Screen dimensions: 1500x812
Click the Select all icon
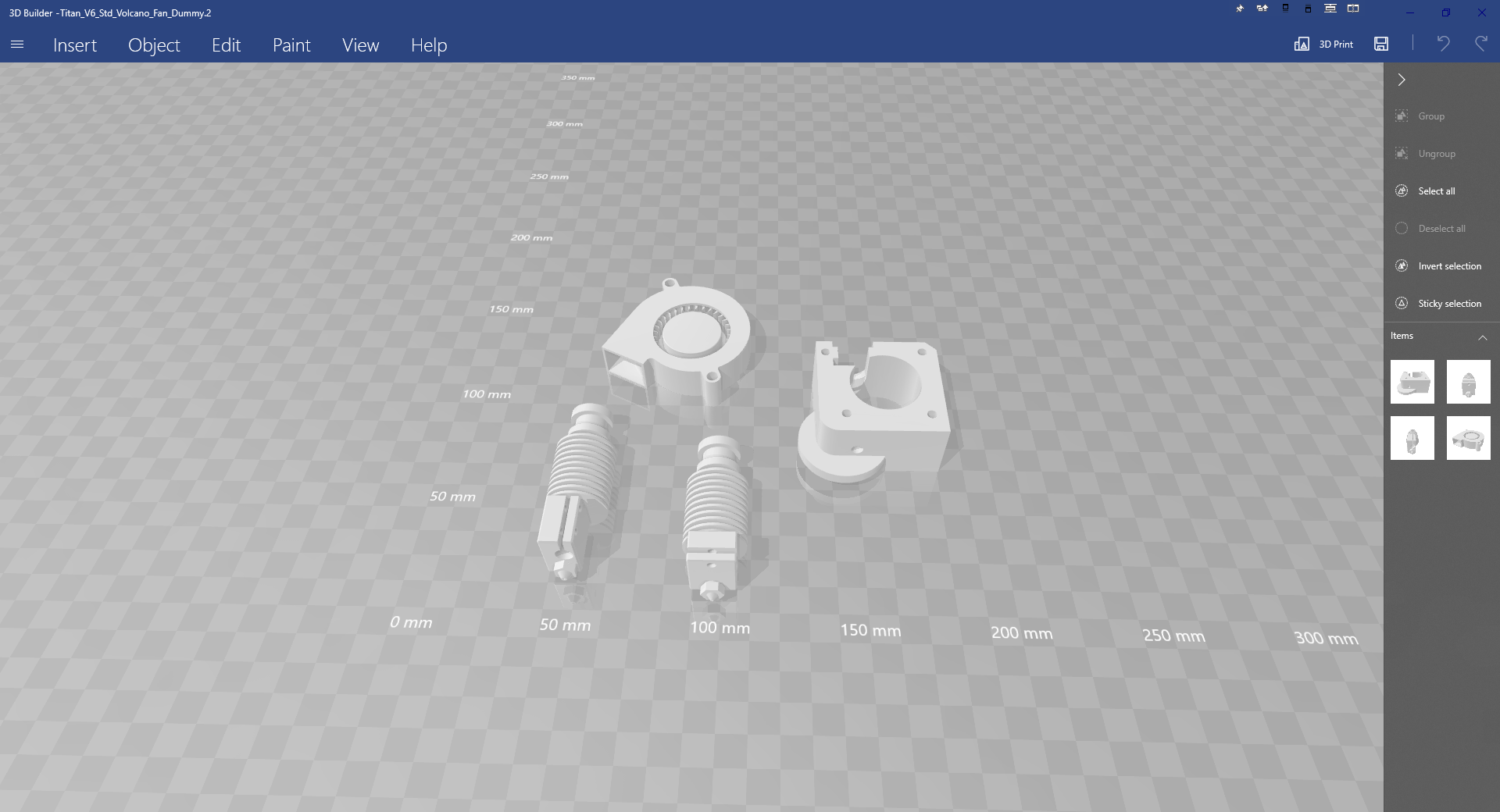tap(1402, 191)
